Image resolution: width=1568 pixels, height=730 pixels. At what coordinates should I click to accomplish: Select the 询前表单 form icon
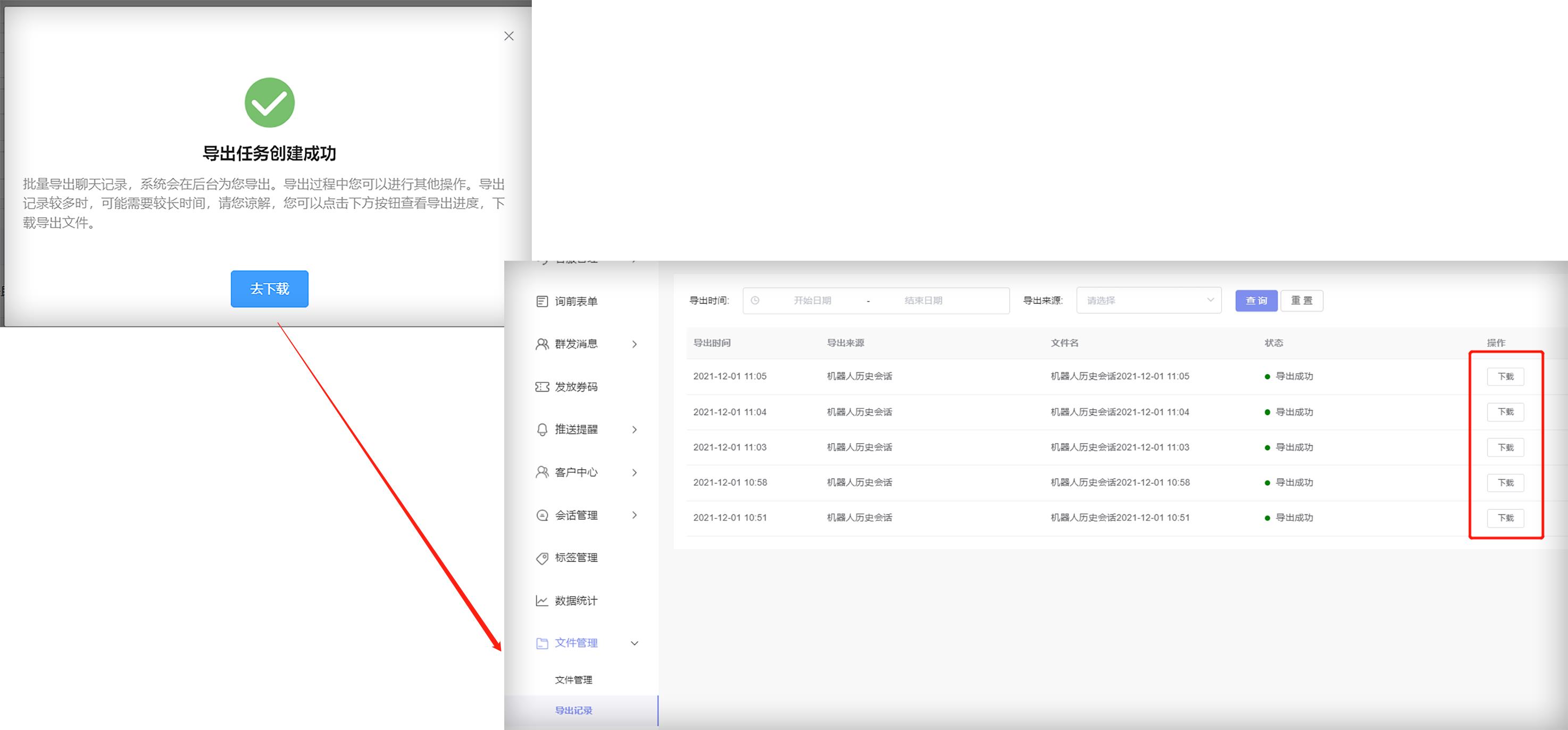pyautogui.click(x=542, y=301)
